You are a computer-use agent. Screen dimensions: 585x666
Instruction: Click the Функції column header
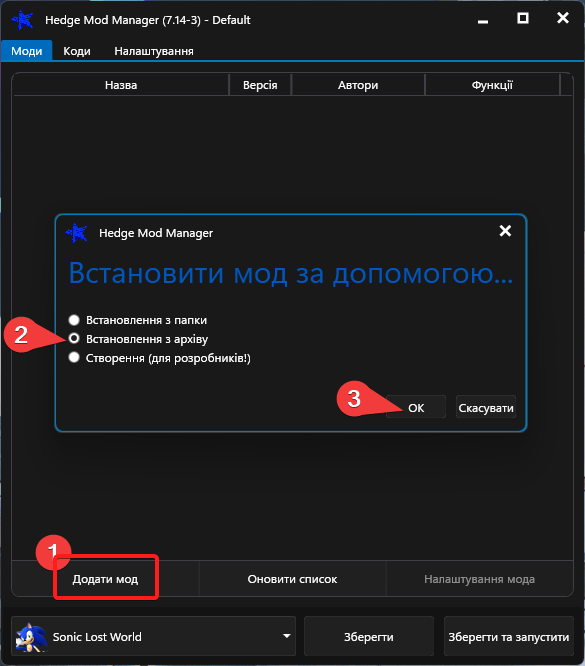point(492,85)
